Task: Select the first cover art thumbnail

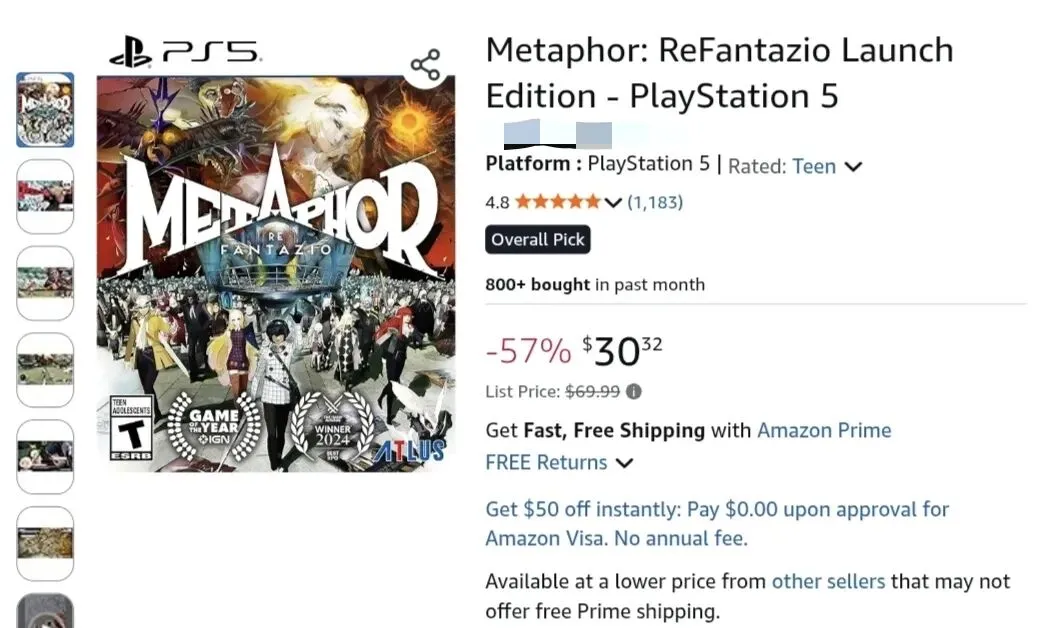Action: click(x=45, y=110)
